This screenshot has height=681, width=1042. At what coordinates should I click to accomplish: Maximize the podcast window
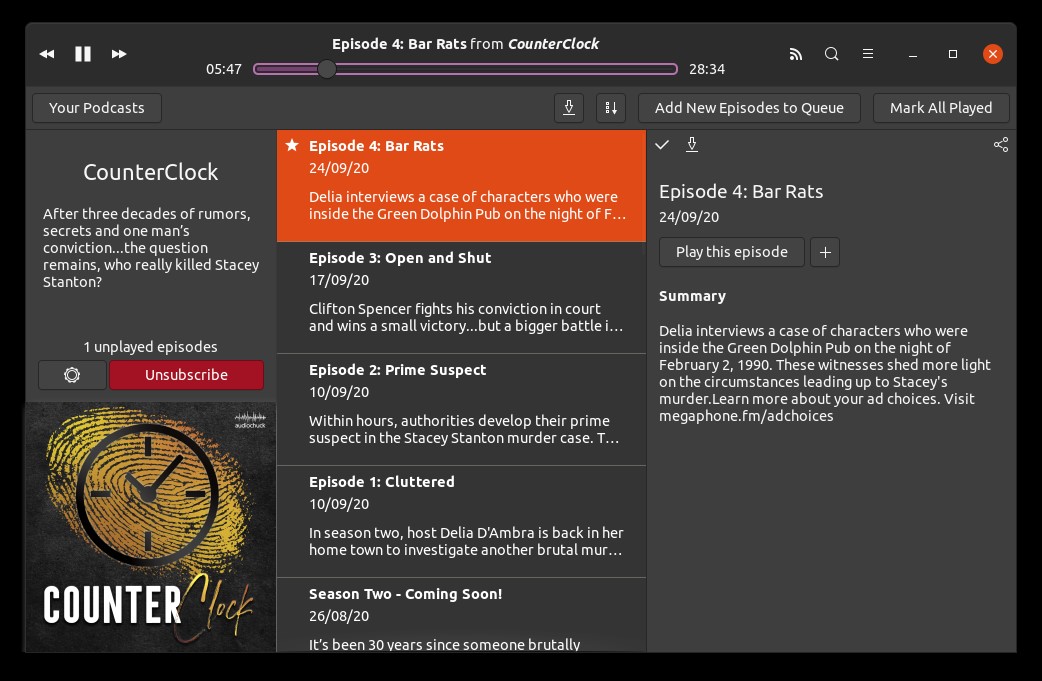pos(953,54)
